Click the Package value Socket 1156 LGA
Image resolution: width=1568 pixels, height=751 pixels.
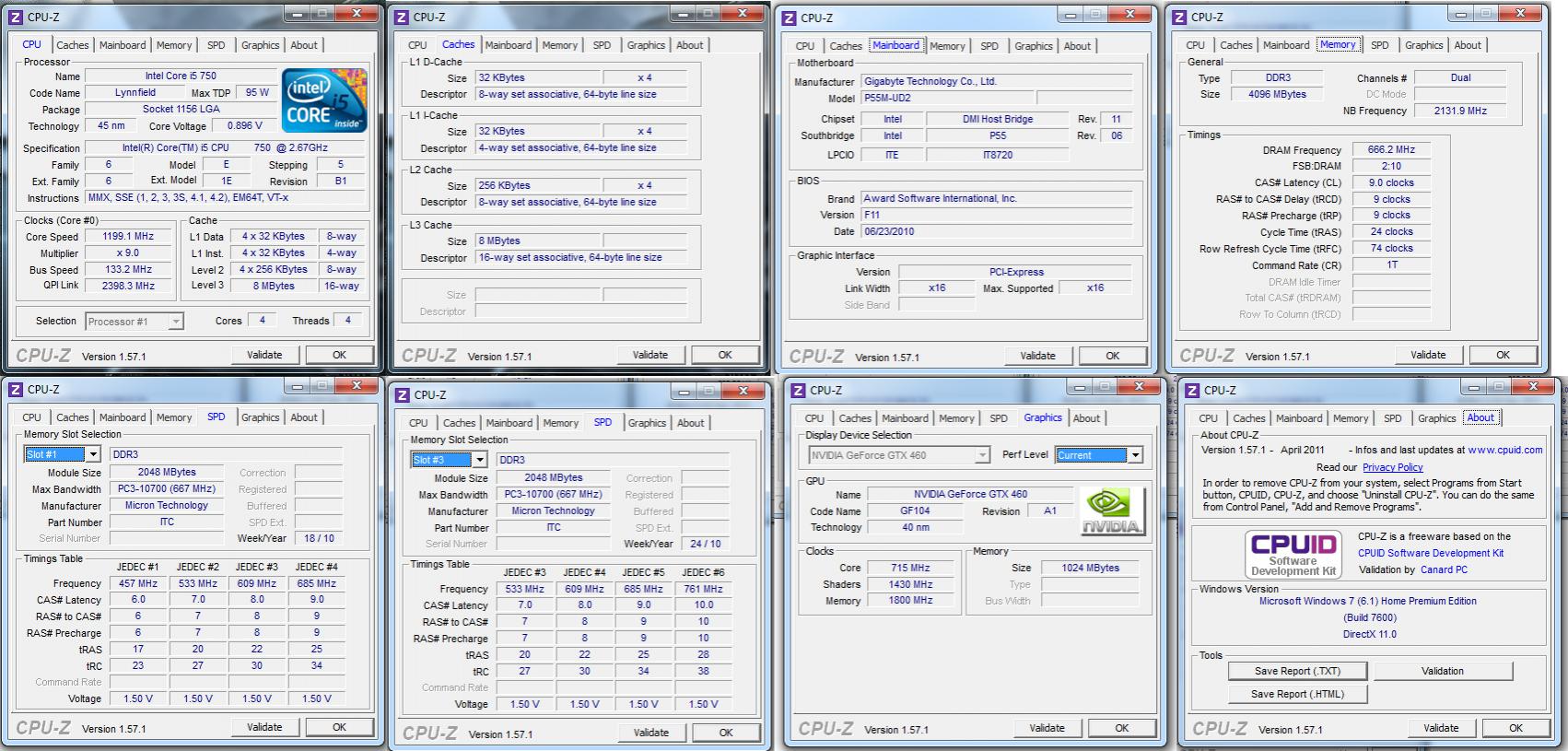[181, 110]
